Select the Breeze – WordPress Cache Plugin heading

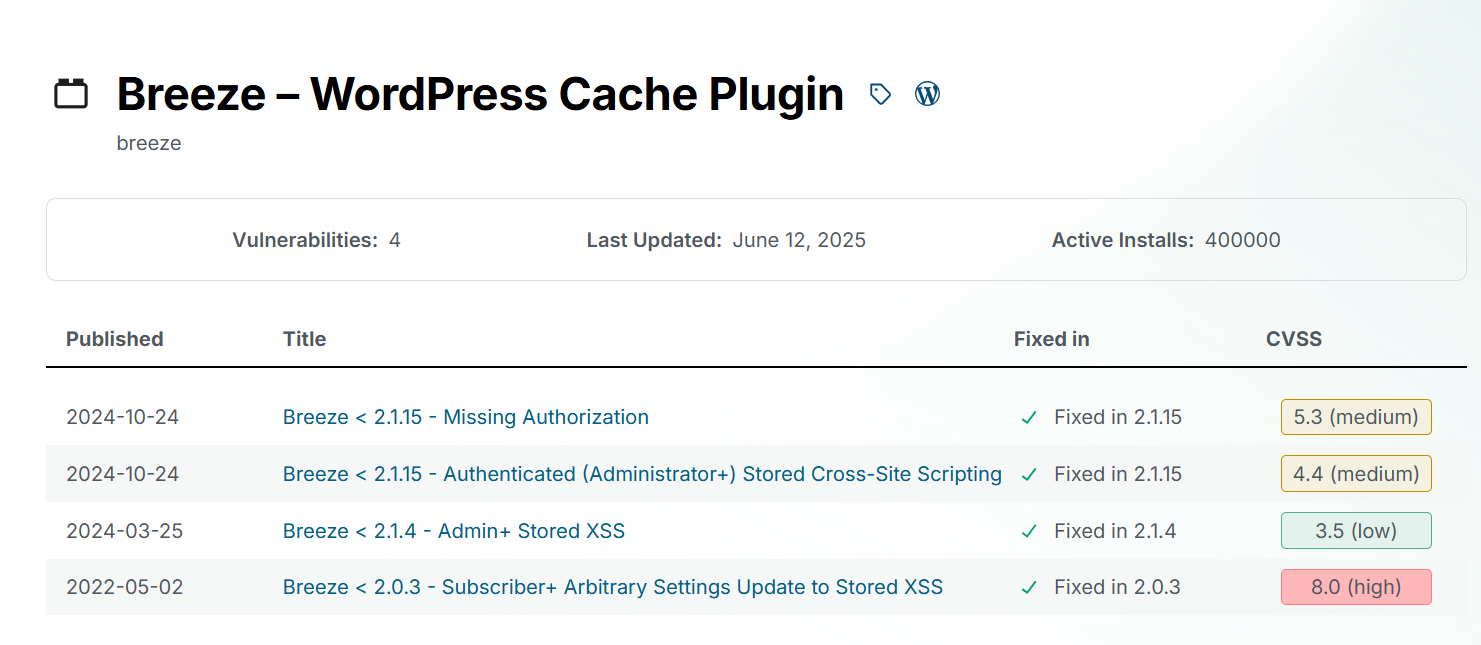(x=480, y=94)
